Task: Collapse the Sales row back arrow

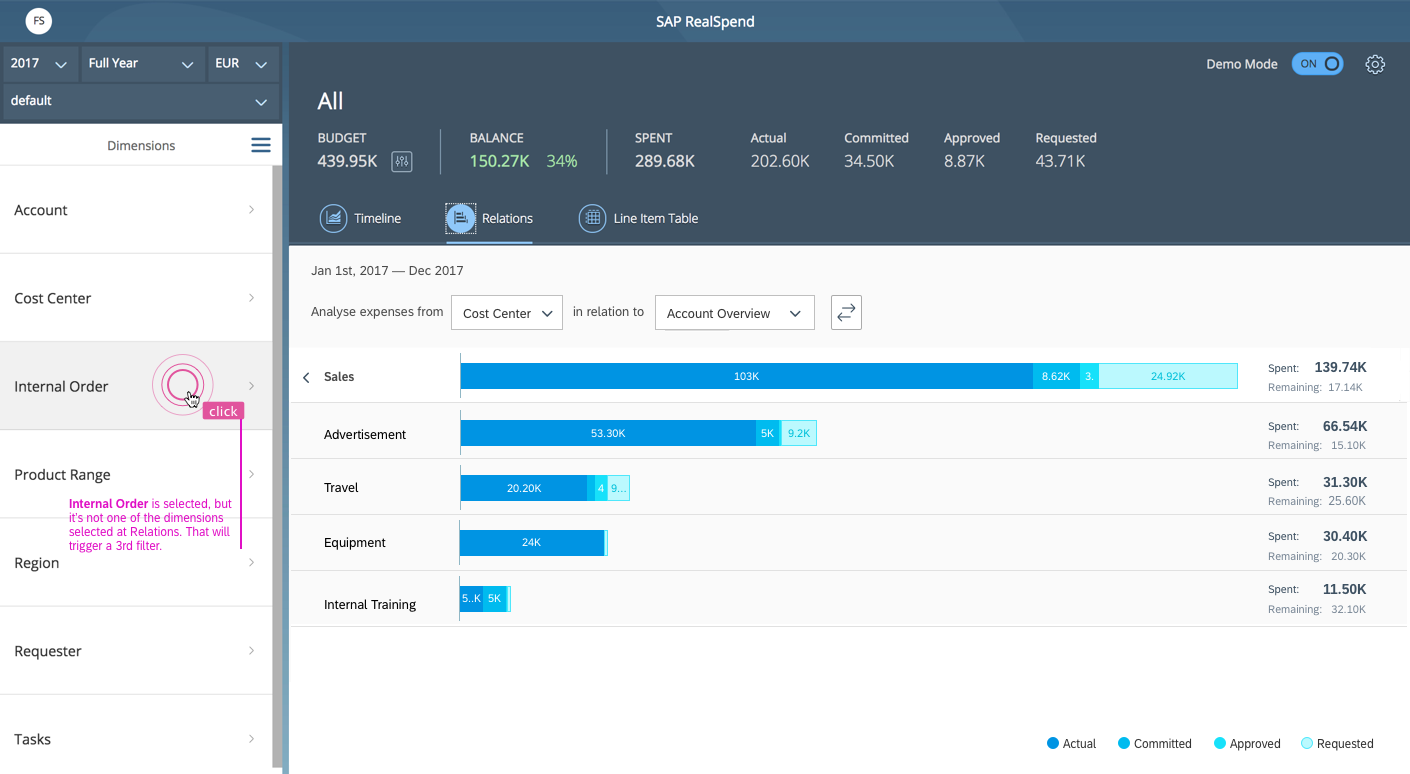Action: 306,377
